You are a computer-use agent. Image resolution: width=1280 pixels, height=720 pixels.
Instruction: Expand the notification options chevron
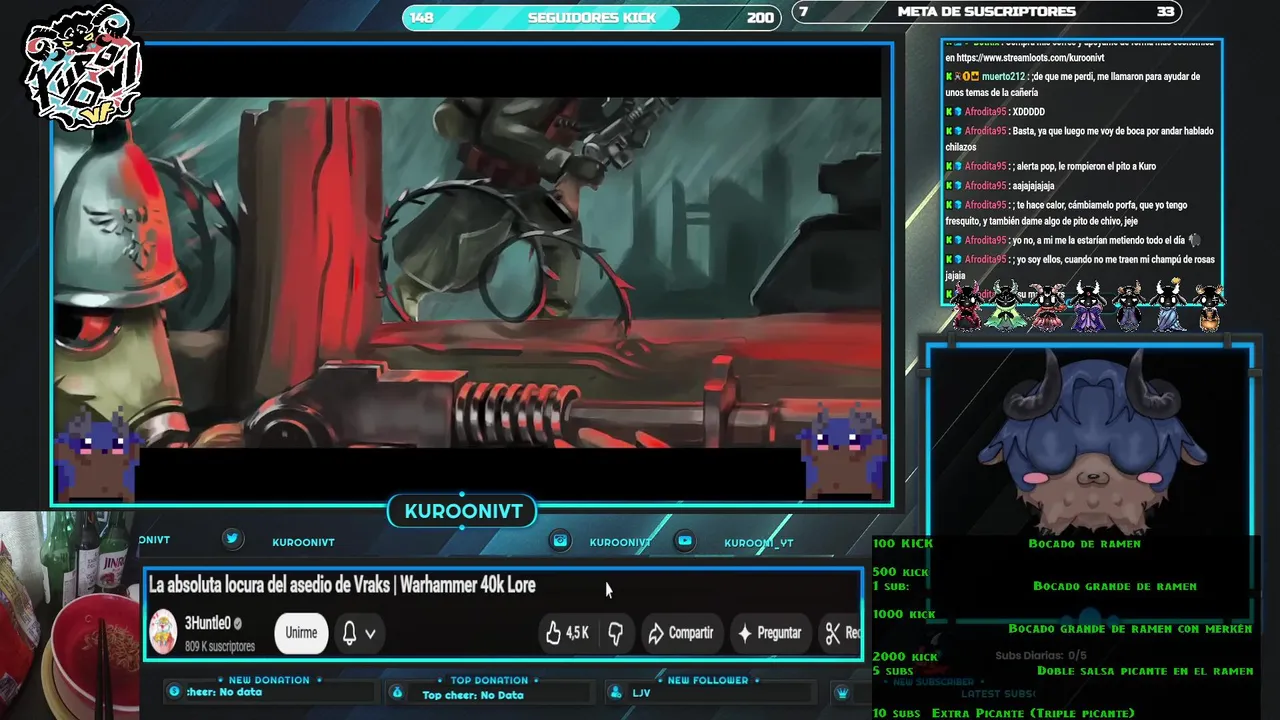(370, 633)
